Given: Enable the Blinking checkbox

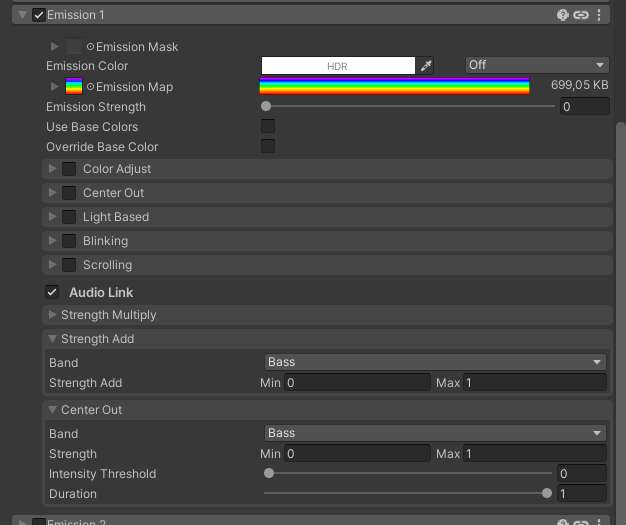Looking at the screenshot, I should point(69,241).
